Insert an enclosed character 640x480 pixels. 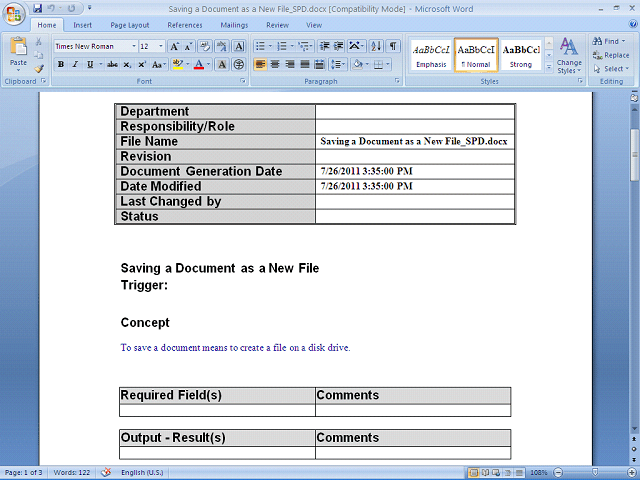(239, 64)
